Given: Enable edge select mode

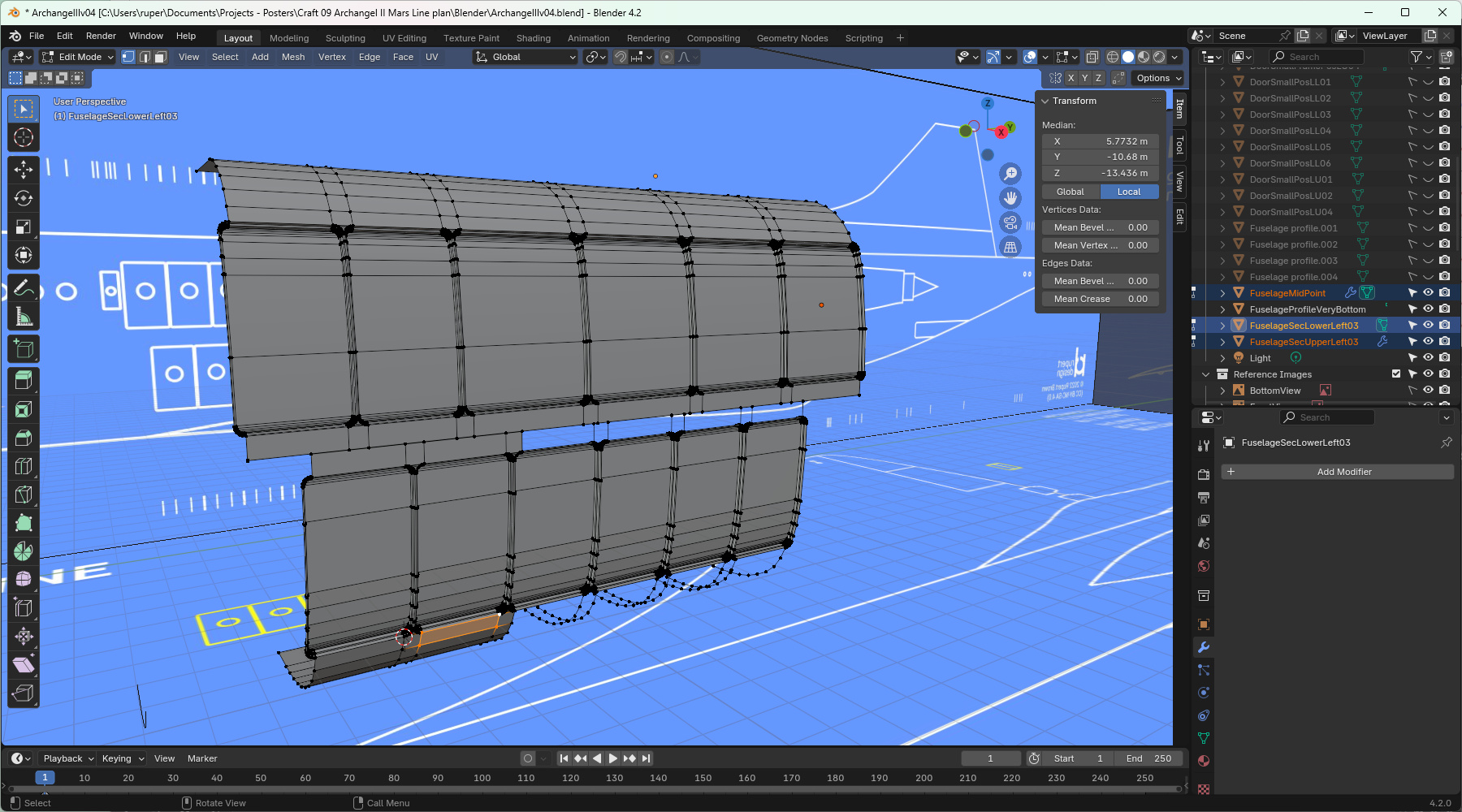Looking at the screenshot, I should [x=145, y=57].
